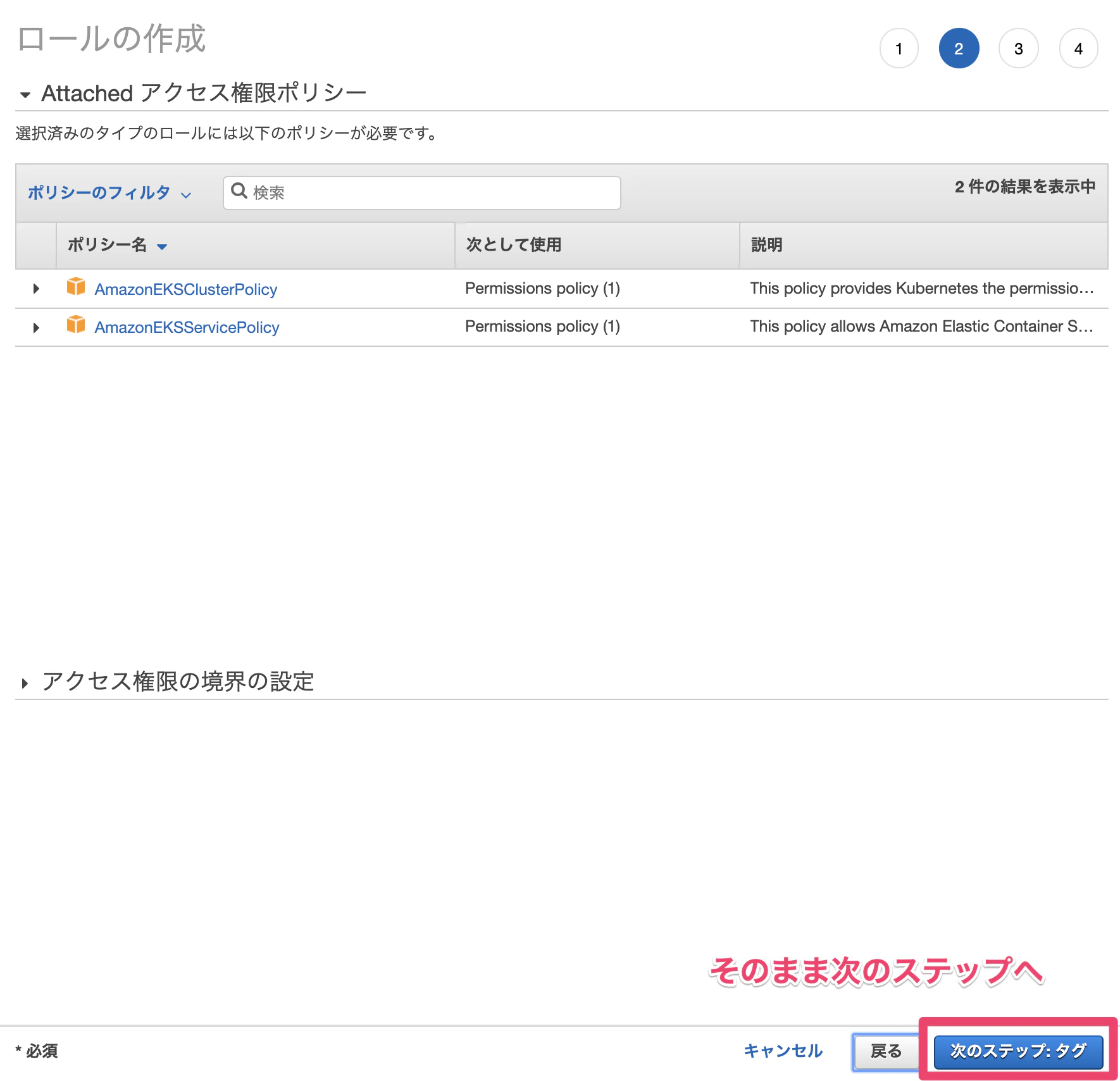Click description "This policy provides Kubernetes the permissio…"
The width and height of the screenshot is (1120, 1081).
pos(922,289)
